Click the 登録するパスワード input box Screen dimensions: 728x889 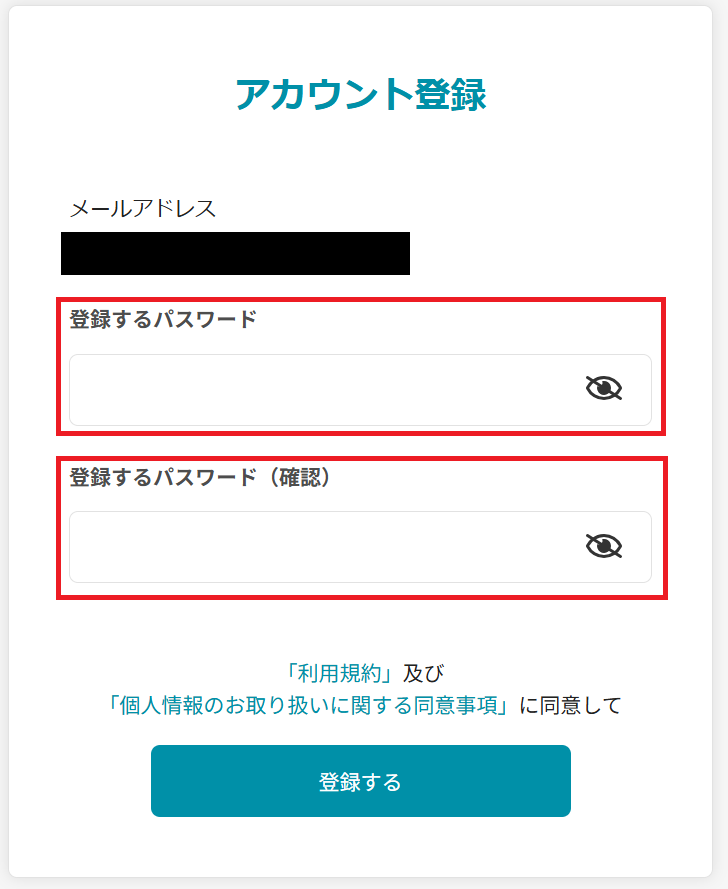[x=360, y=390]
